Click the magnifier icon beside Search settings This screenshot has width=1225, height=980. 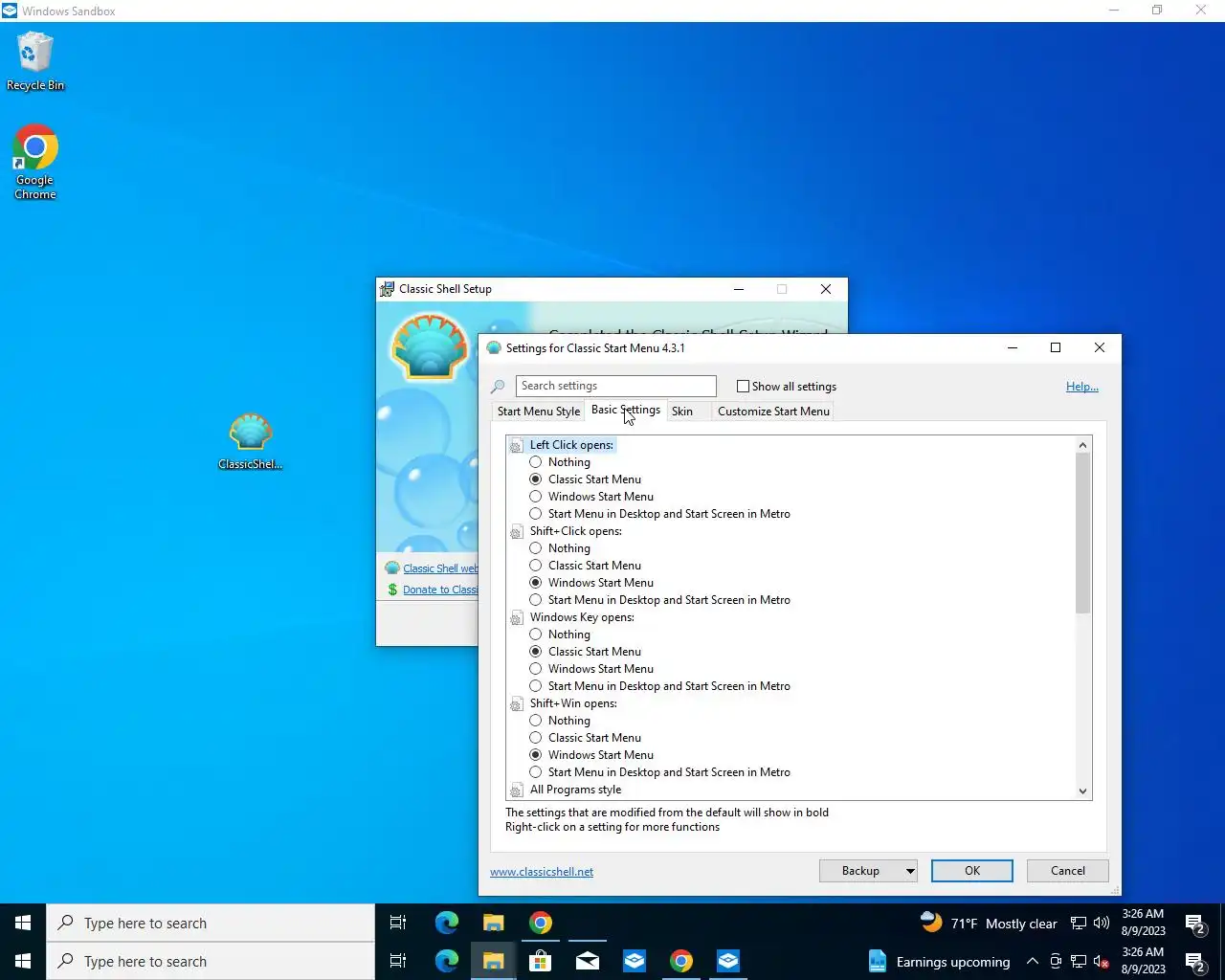coord(498,387)
